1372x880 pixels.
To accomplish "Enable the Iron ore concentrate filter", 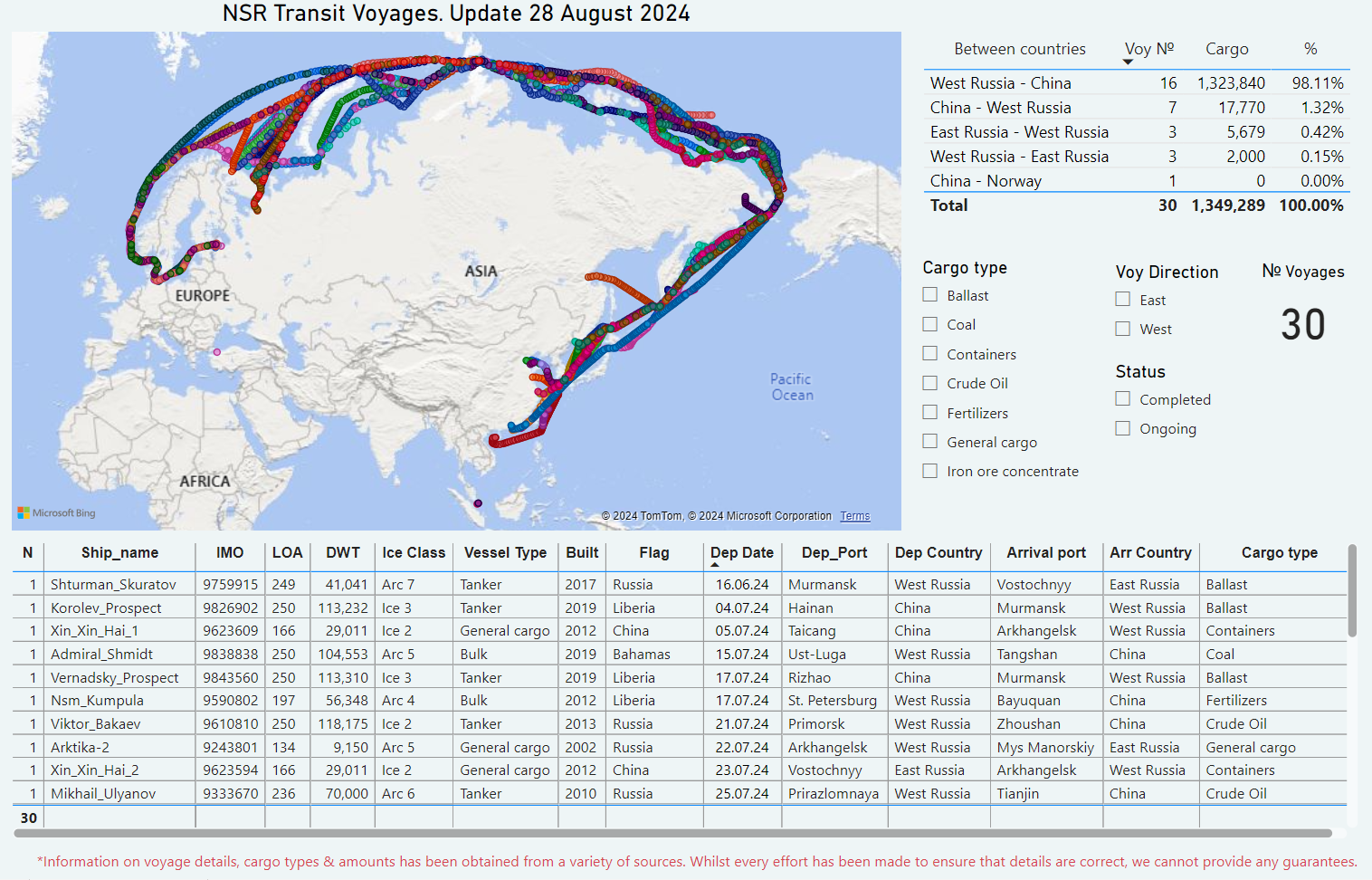I will (x=929, y=470).
